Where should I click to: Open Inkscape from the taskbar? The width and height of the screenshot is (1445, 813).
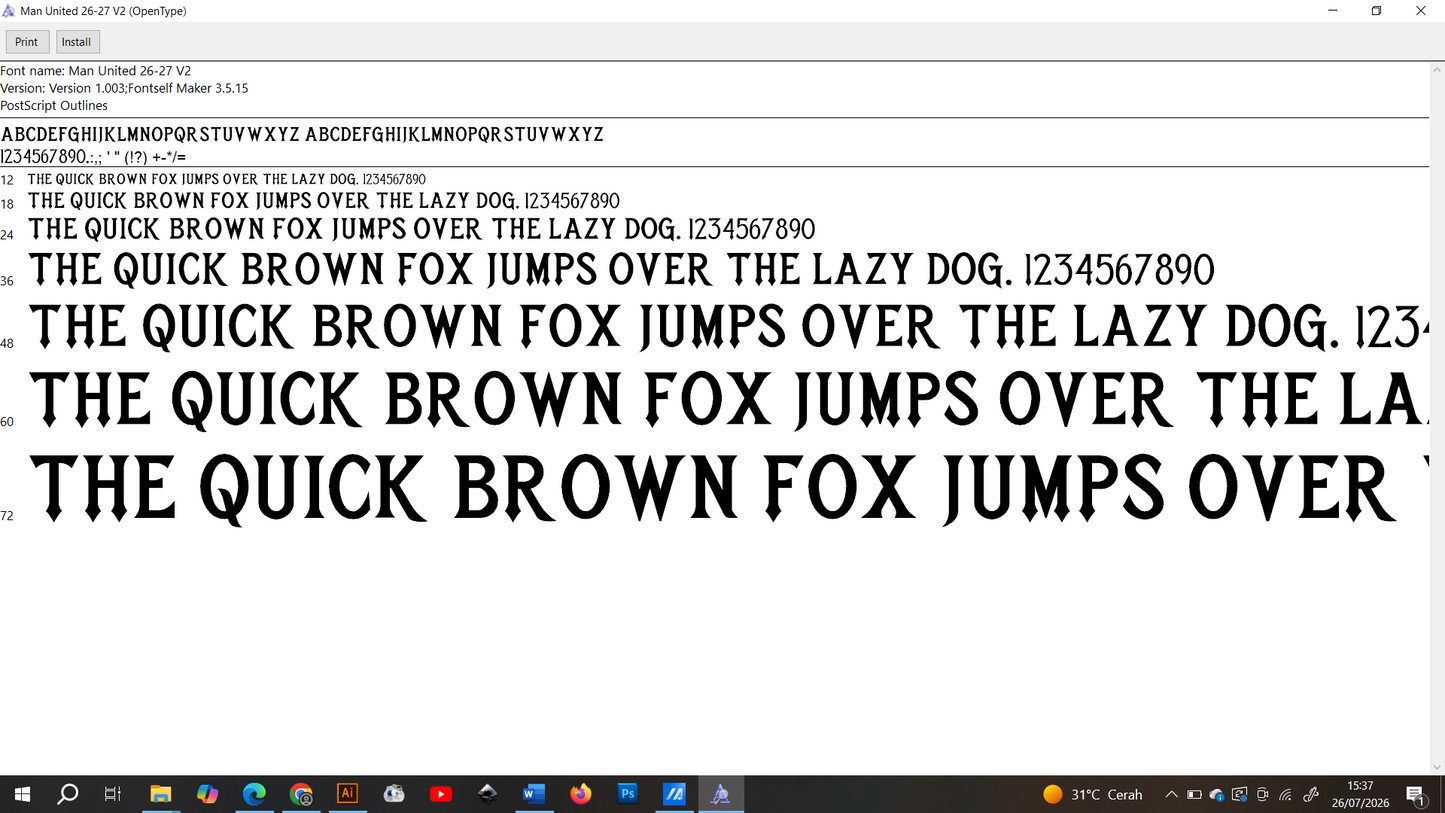click(x=487, y=794)
